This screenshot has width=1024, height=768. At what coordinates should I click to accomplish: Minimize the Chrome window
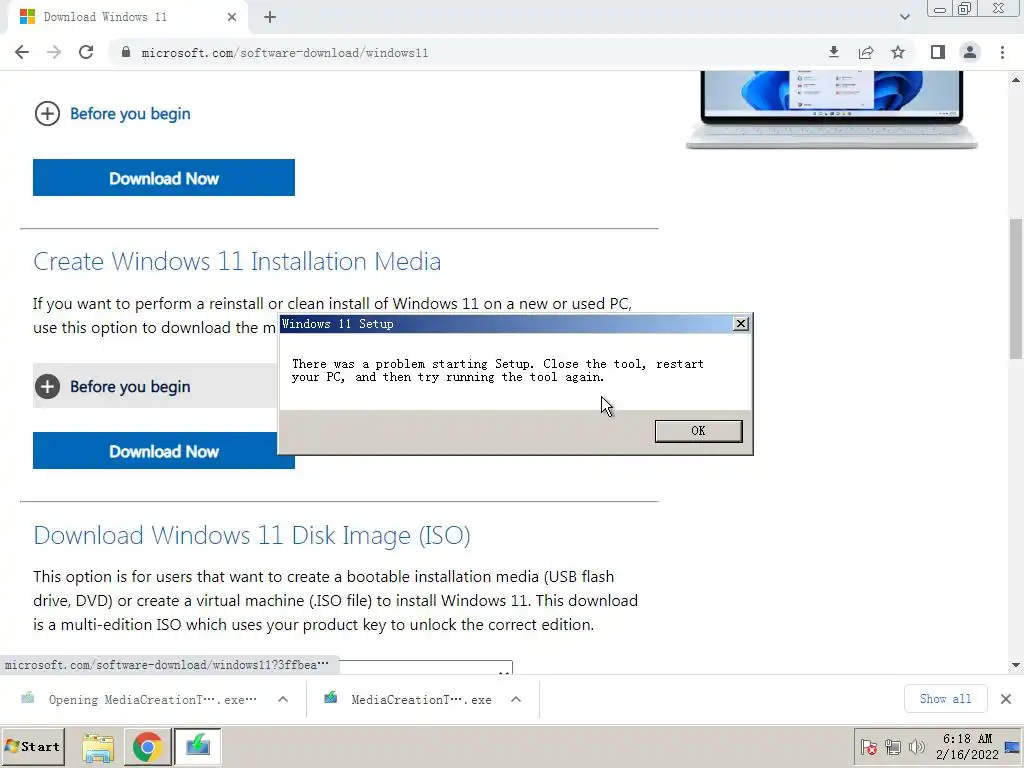940,9
